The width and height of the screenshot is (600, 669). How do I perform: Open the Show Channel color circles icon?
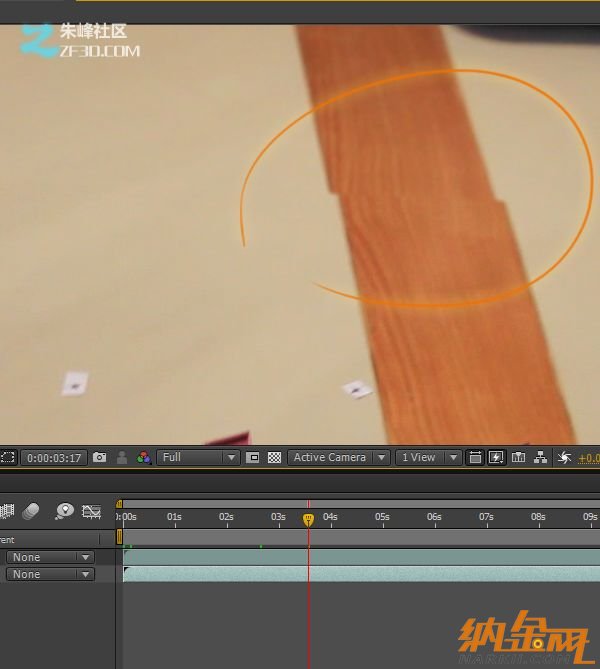tap(144, 457)
